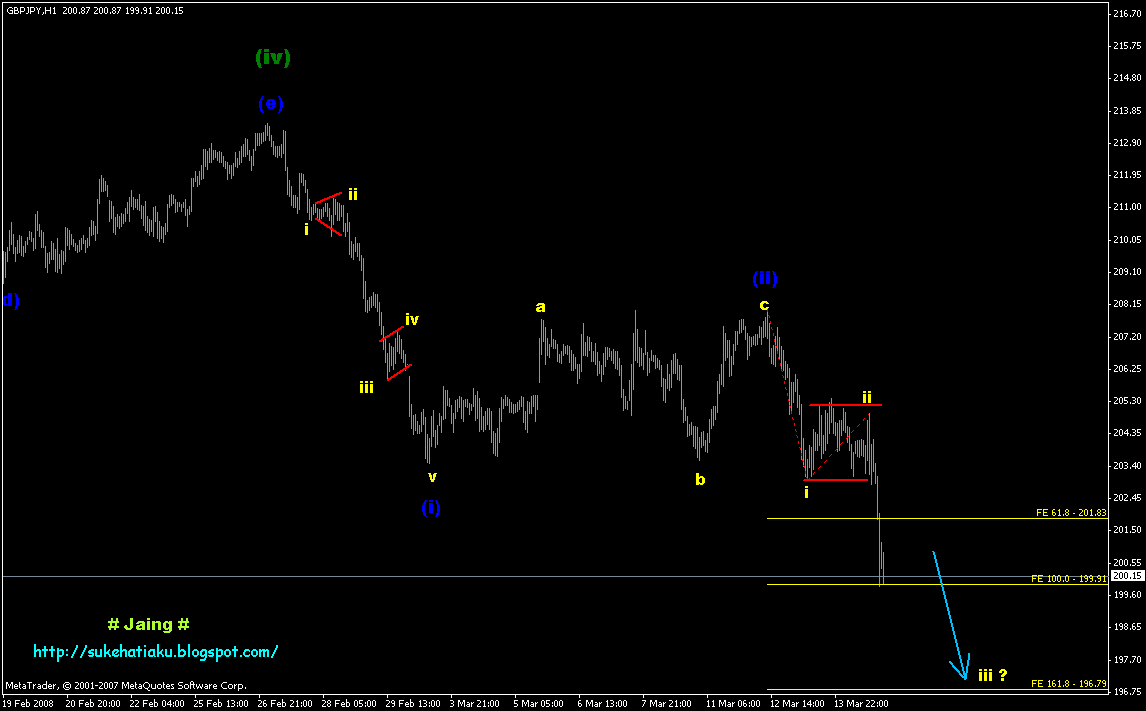Select the 'FE 100.0 - 199.91' Fibonacci label

(x=1069, y=579)
